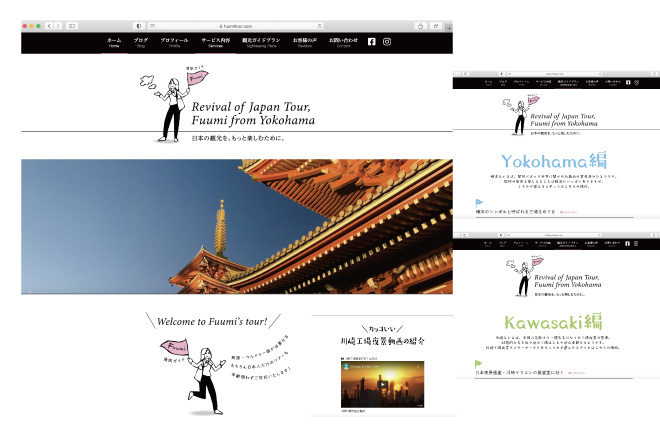This screenshot has width=660, height=440.
Task: Reload the page using address bar icon
Action: click(x=320, y=25)
